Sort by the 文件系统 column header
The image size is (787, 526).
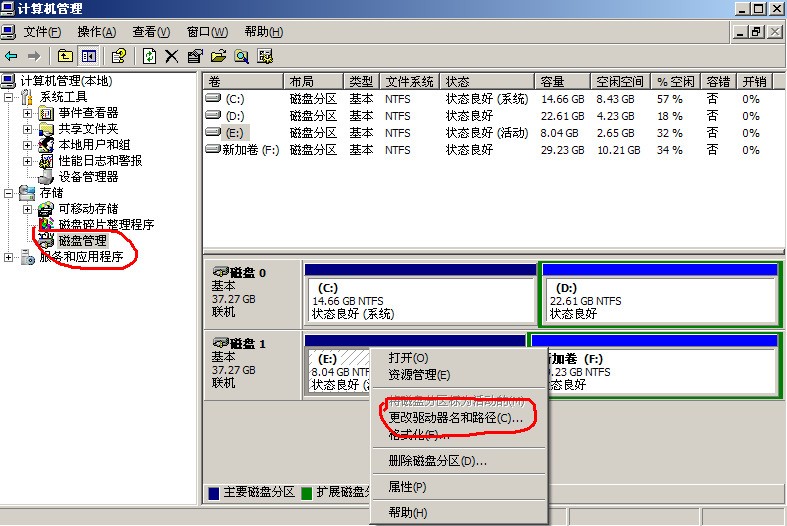(x=410, y=81)
